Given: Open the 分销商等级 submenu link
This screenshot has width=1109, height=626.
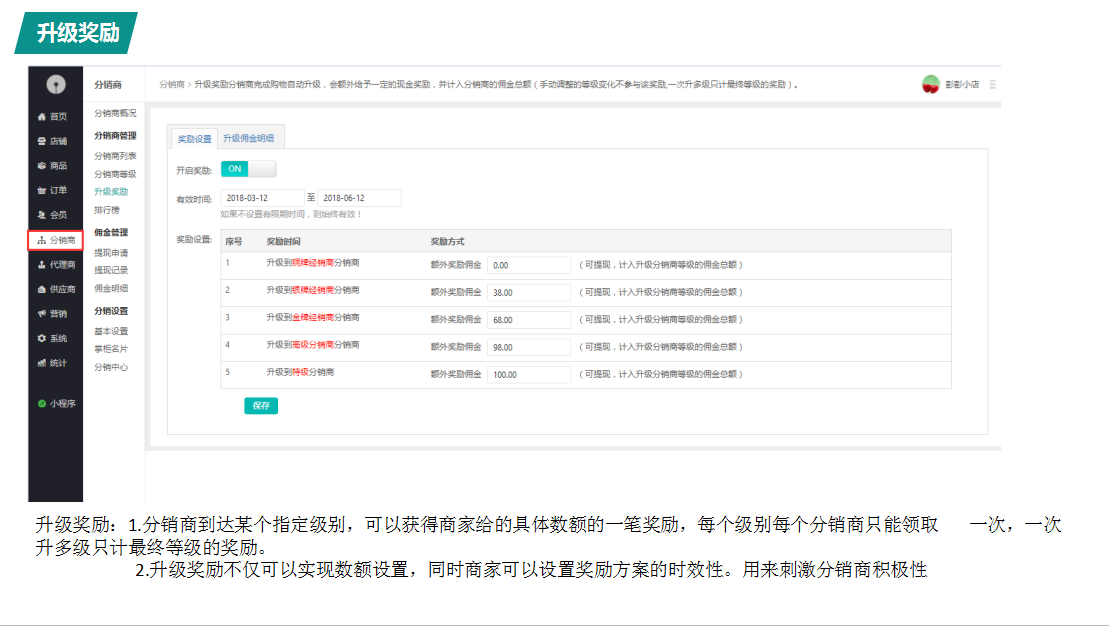Looking at the screenshot, I should click(115, 174).
